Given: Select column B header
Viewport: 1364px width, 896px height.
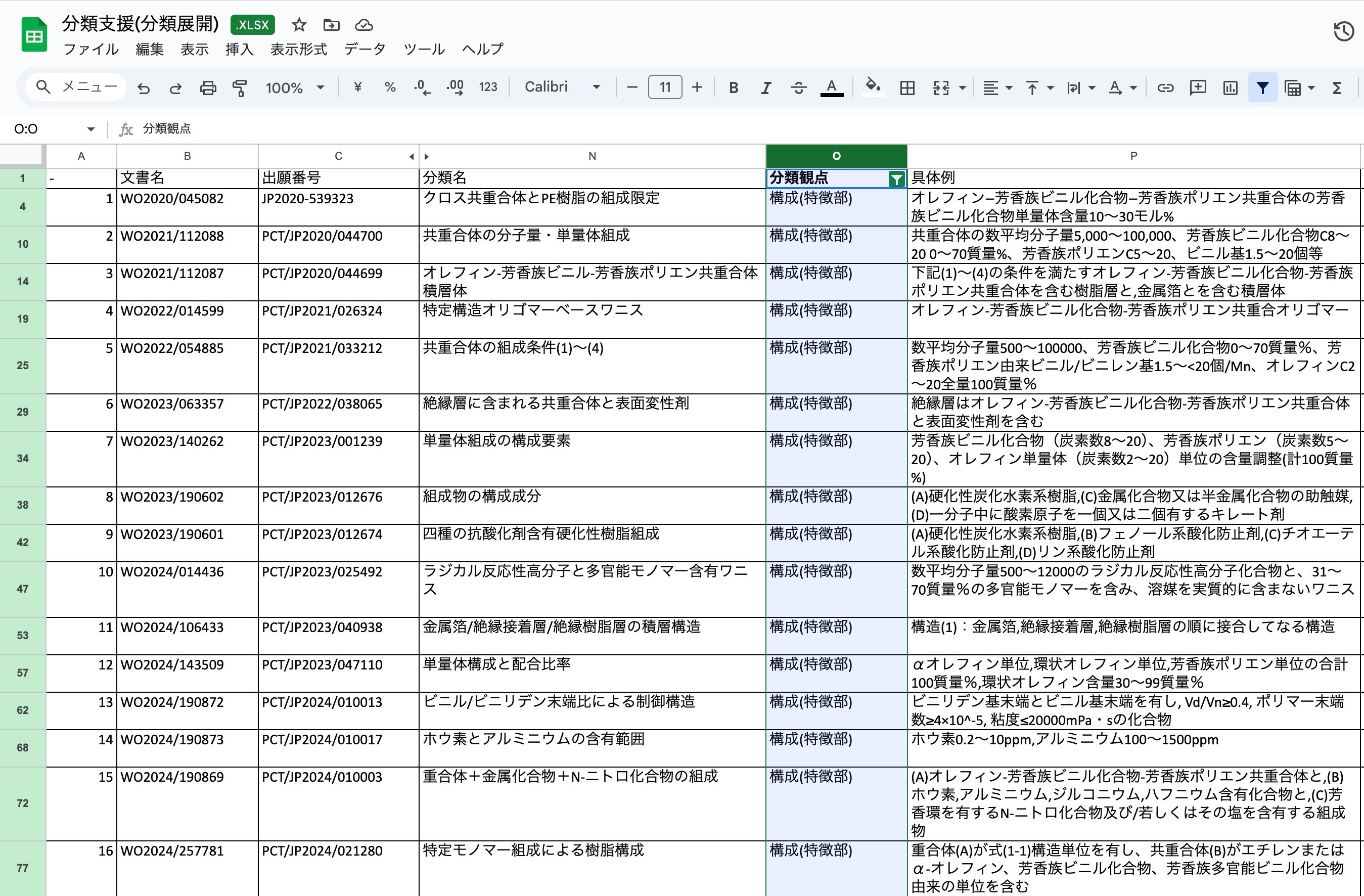Looking at the screenshot, I should click(188, 156).
